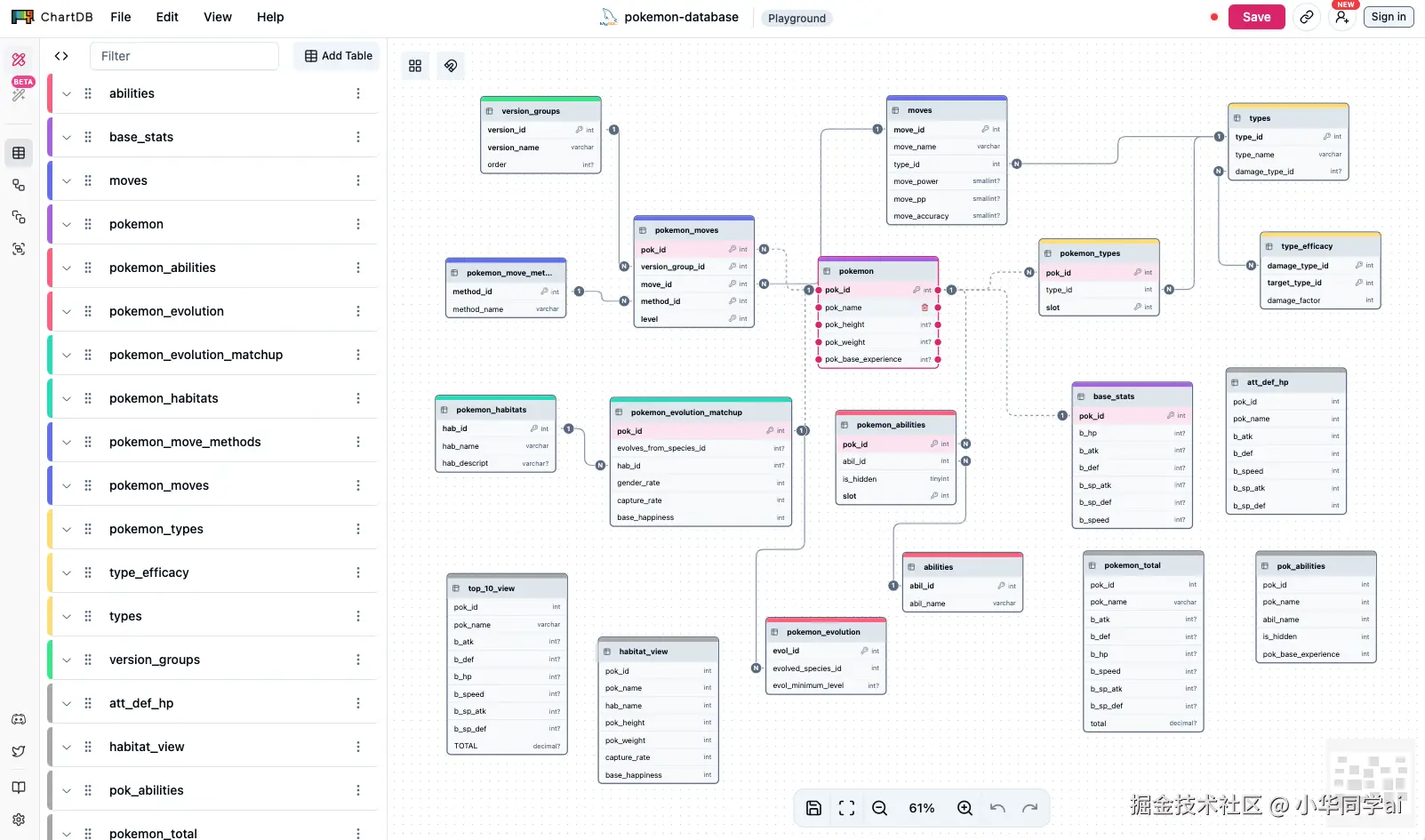Copy the share link with the link icon
This screenshot has height=840, width=1425.
[x=1307, y=17]
